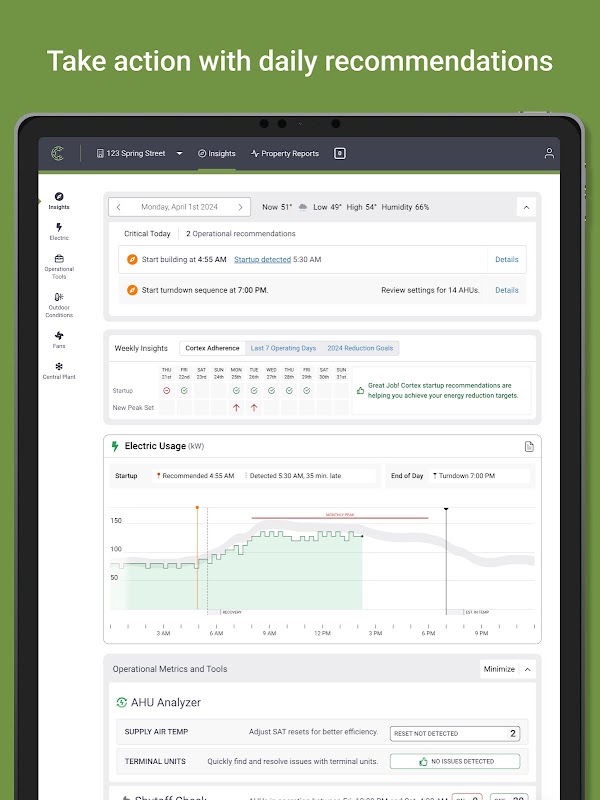Select Insights in the left sidebar
The image size is (600, 800).
pos(59,201)
